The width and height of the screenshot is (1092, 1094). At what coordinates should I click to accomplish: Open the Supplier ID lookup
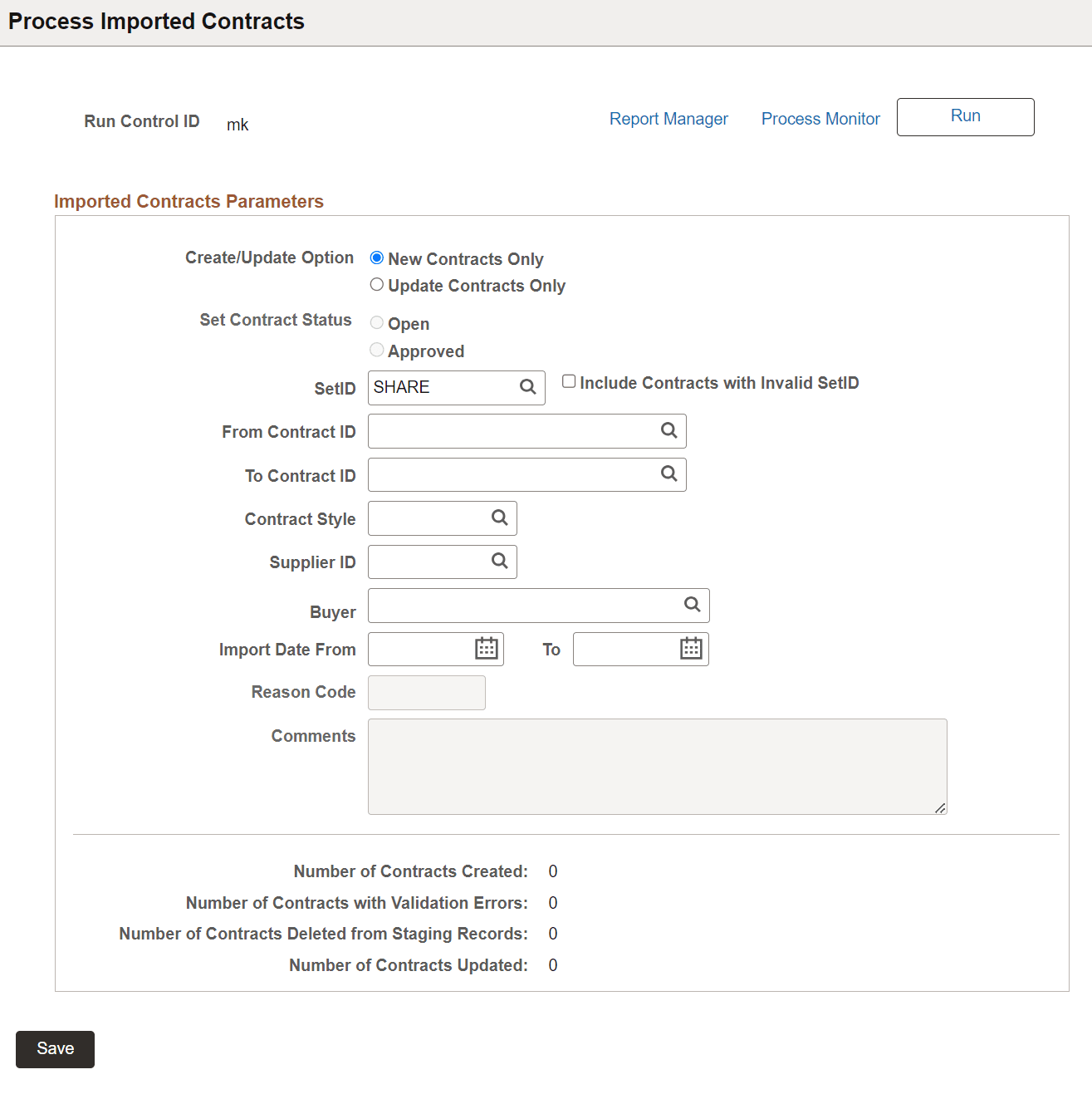click(x=499, y=562)
